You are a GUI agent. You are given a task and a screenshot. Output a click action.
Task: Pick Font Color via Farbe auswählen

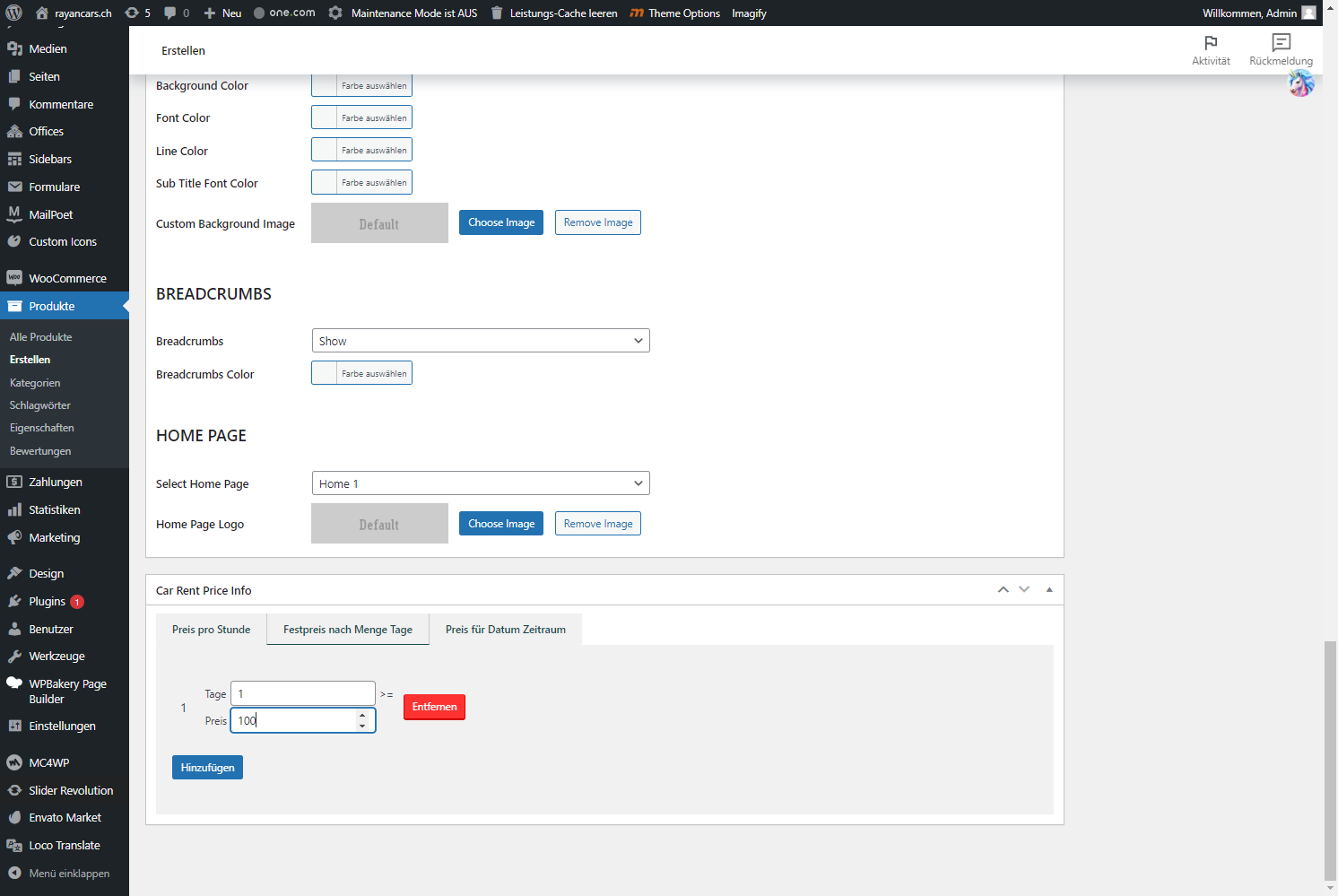coord(361,117)
